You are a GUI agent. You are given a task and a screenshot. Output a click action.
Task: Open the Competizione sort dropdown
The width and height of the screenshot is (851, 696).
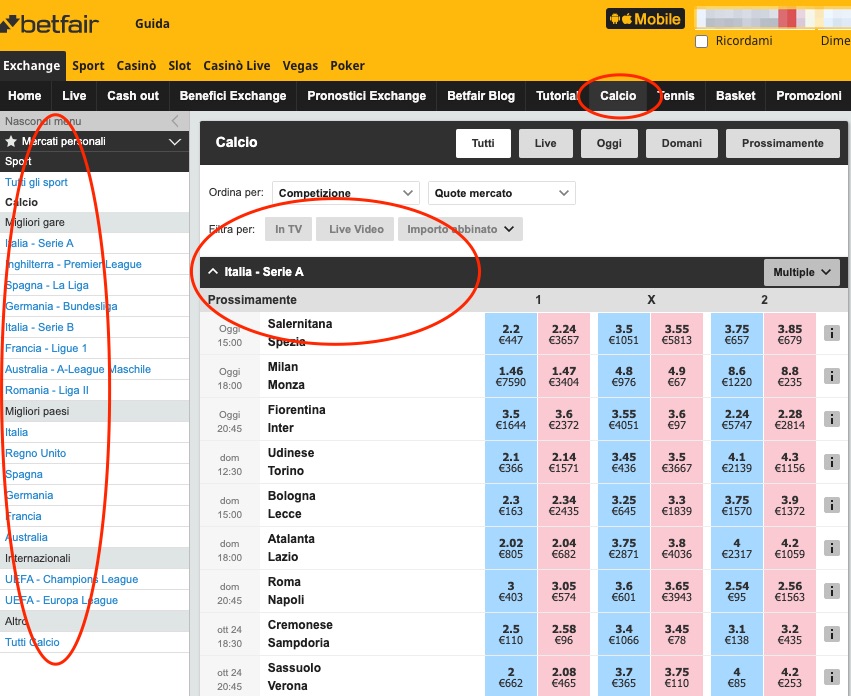[346, 193]
